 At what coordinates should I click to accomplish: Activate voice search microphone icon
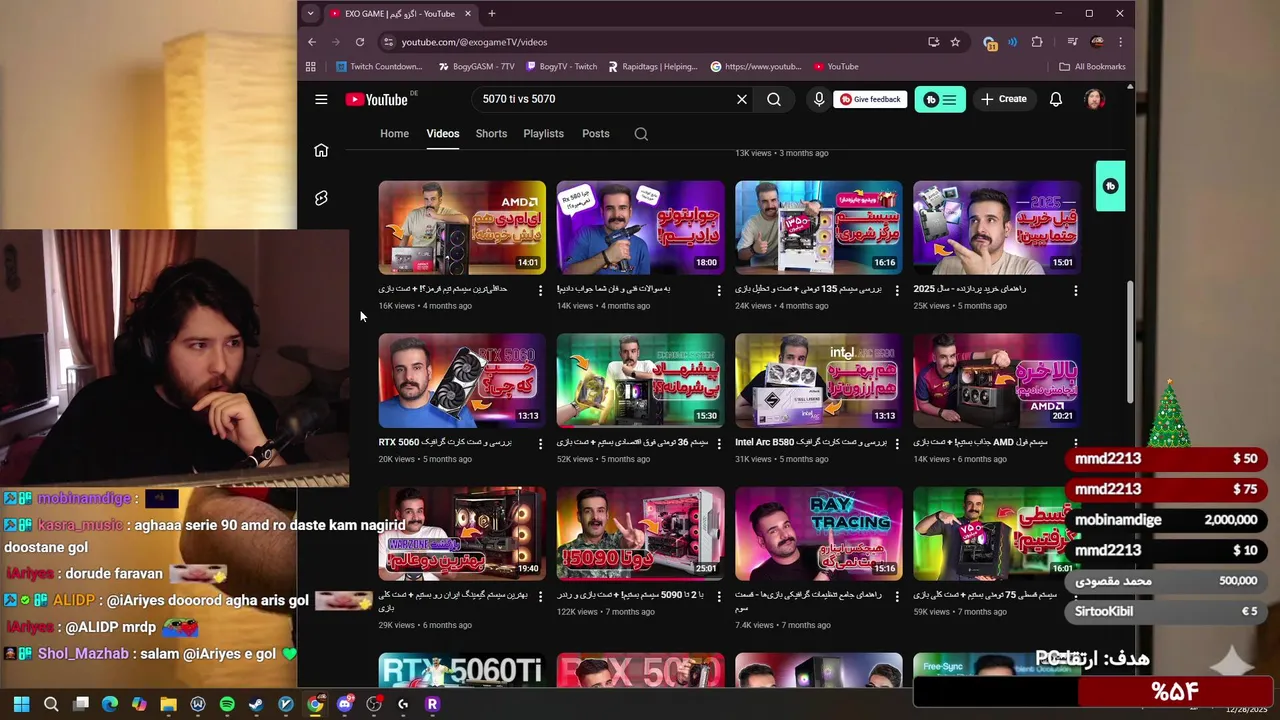tap(819, 99)
